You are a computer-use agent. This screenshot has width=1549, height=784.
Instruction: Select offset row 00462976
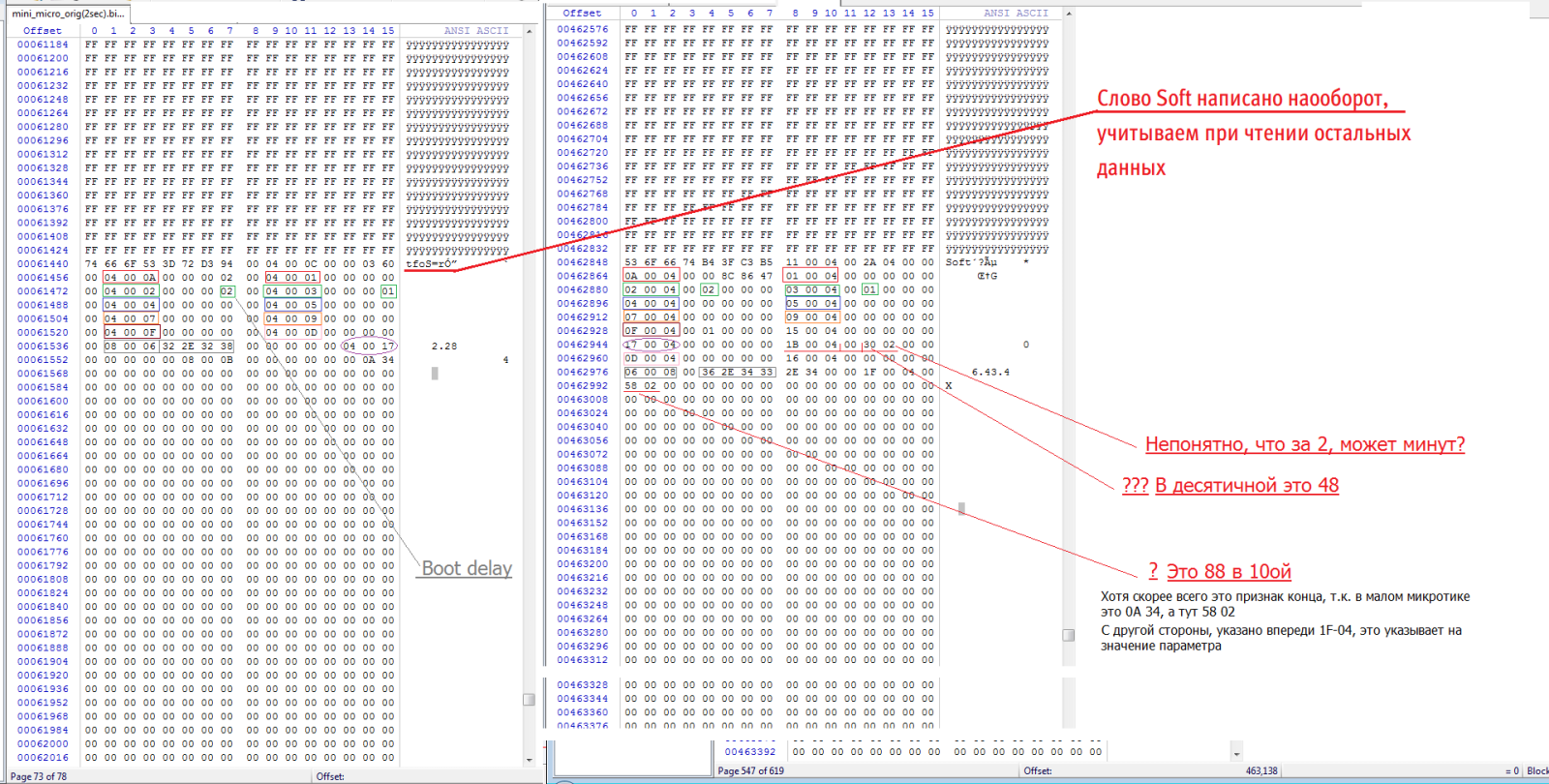click(583, 372)
